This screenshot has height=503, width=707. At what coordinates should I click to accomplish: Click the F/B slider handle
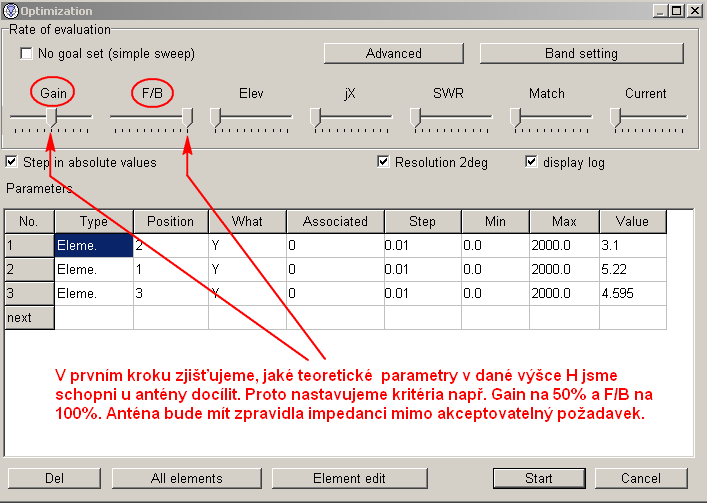[187, 118]
